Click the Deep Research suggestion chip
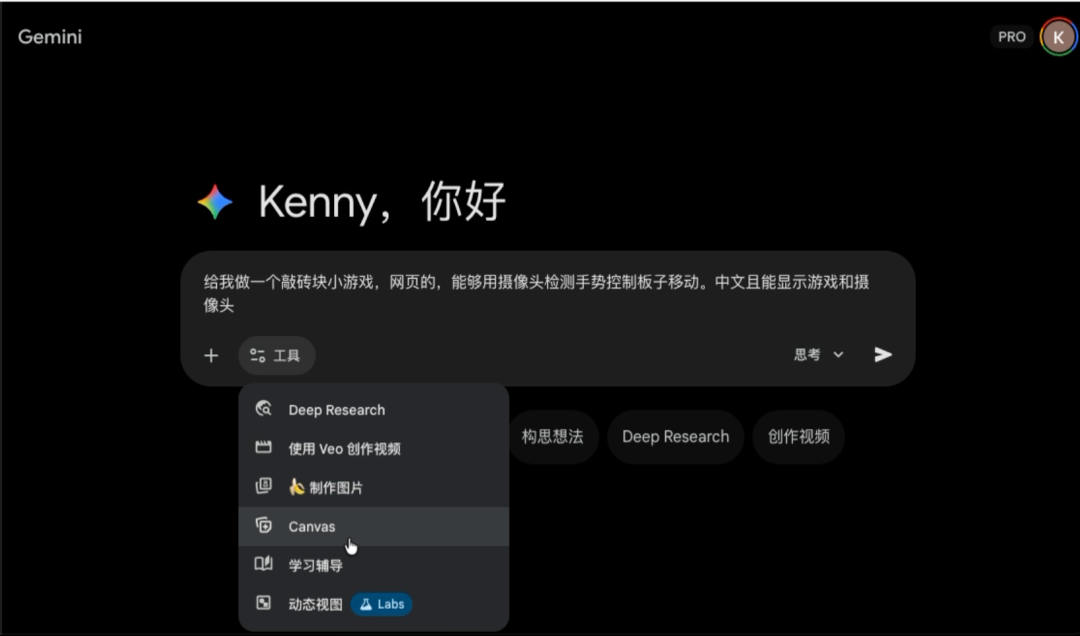This screenshot has width=1080, height=636. click(675, 437)
